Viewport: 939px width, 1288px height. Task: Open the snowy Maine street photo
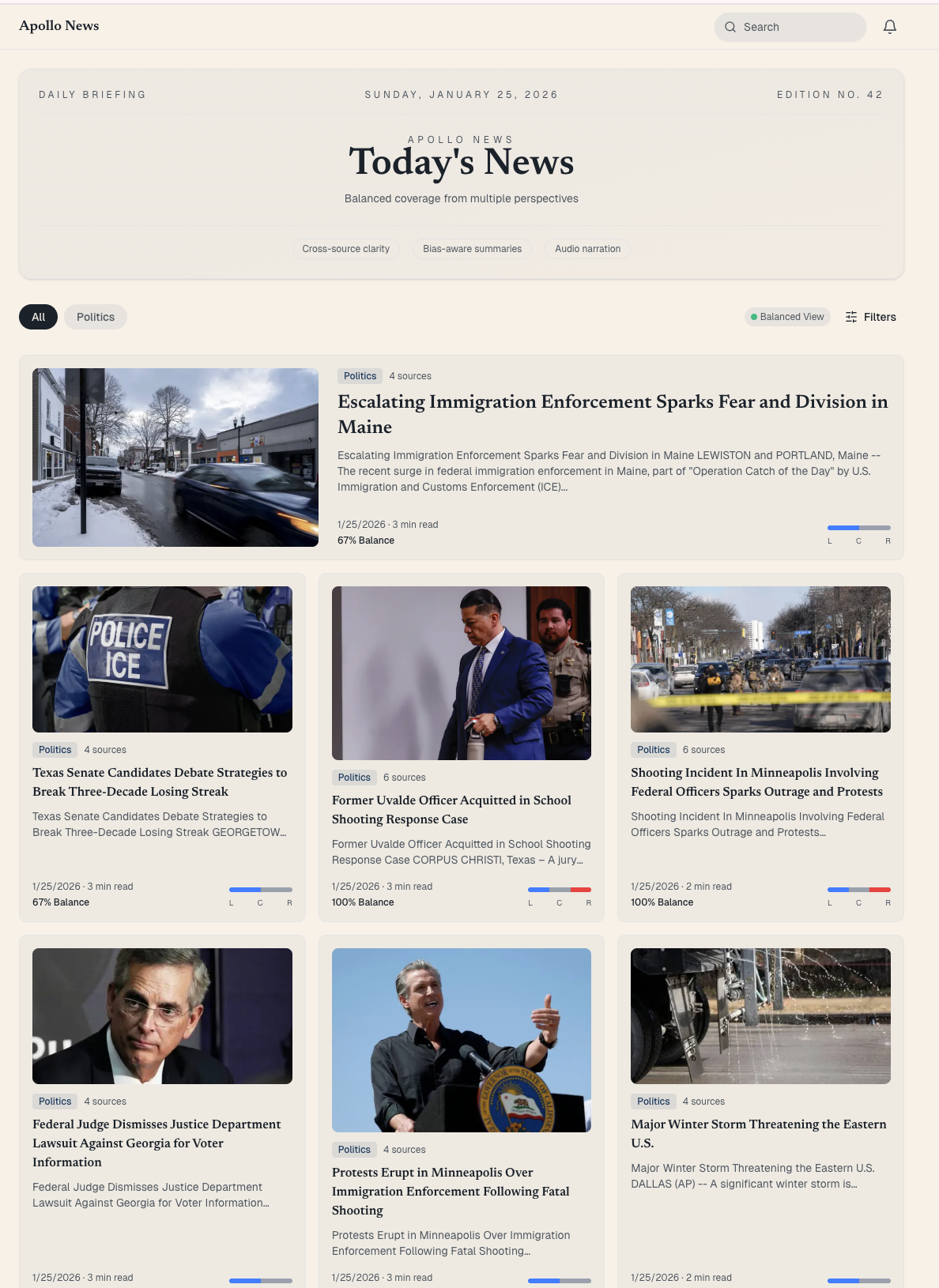175,458
